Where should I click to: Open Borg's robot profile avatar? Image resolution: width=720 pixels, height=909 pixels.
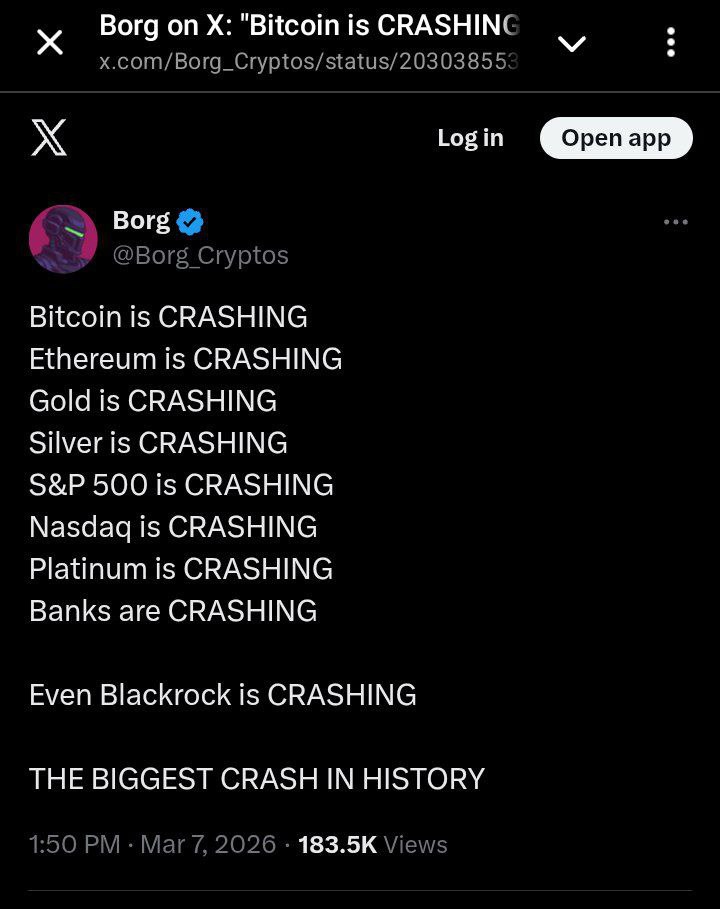[x=63, y=239]
